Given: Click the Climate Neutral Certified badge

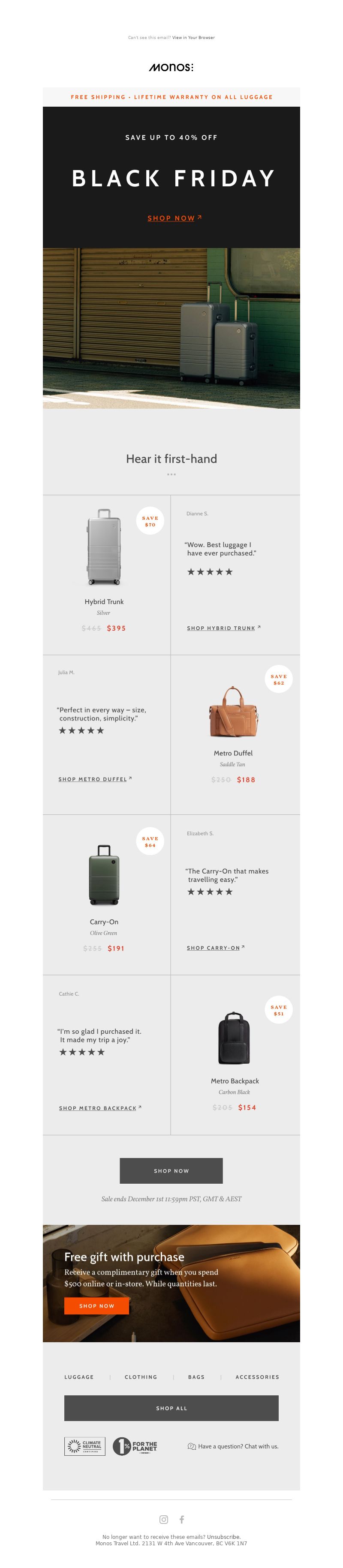Looking at the screenshot, I should click(85, 1445).
